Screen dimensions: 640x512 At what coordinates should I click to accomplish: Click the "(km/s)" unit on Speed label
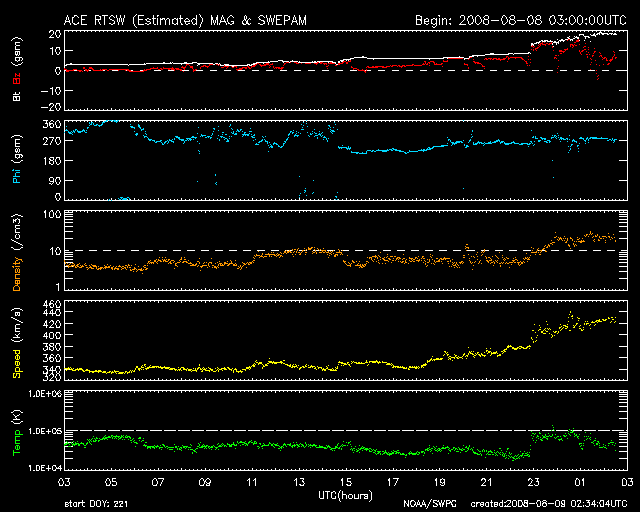pos(17,326)
